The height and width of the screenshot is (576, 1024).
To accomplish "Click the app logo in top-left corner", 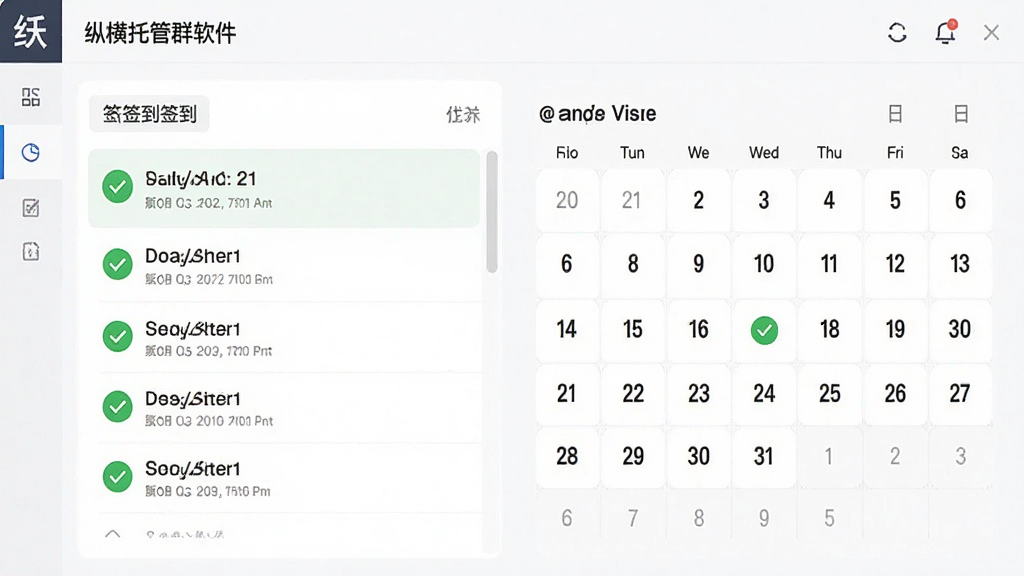I will (x=31, y=31).
